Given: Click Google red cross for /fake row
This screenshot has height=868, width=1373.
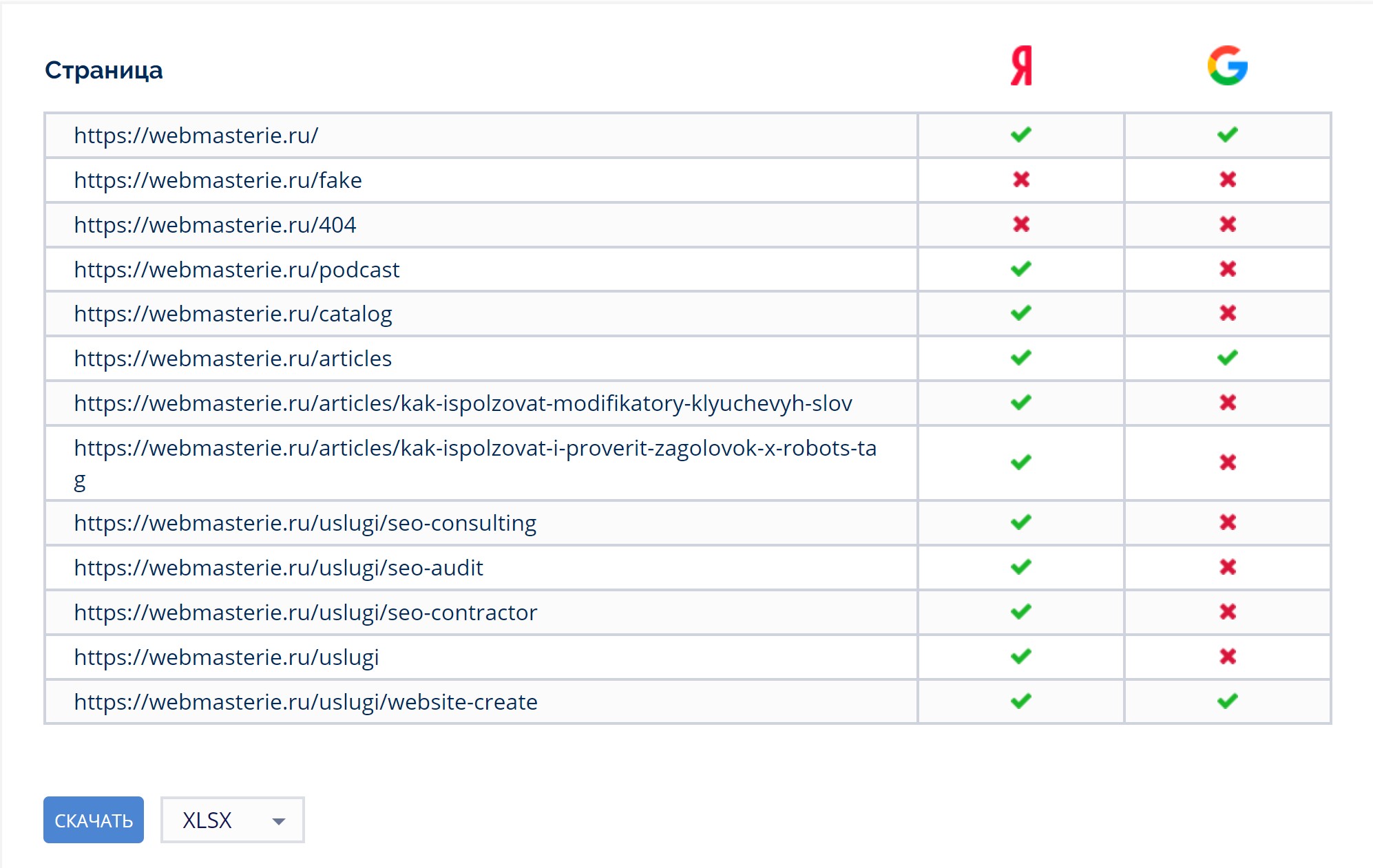Looking at the screenshot, I should [x=1227, y=180].
